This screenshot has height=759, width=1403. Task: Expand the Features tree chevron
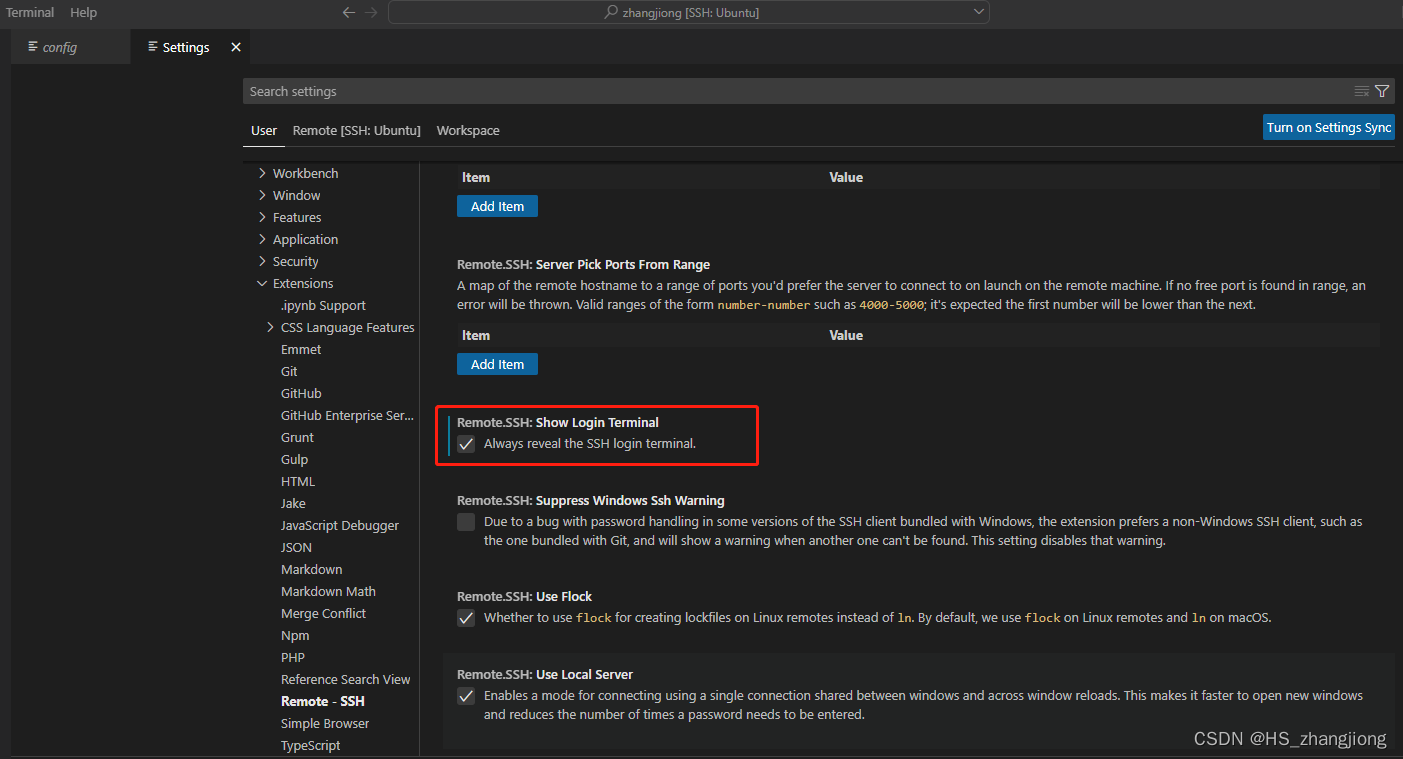coord(262,217)
